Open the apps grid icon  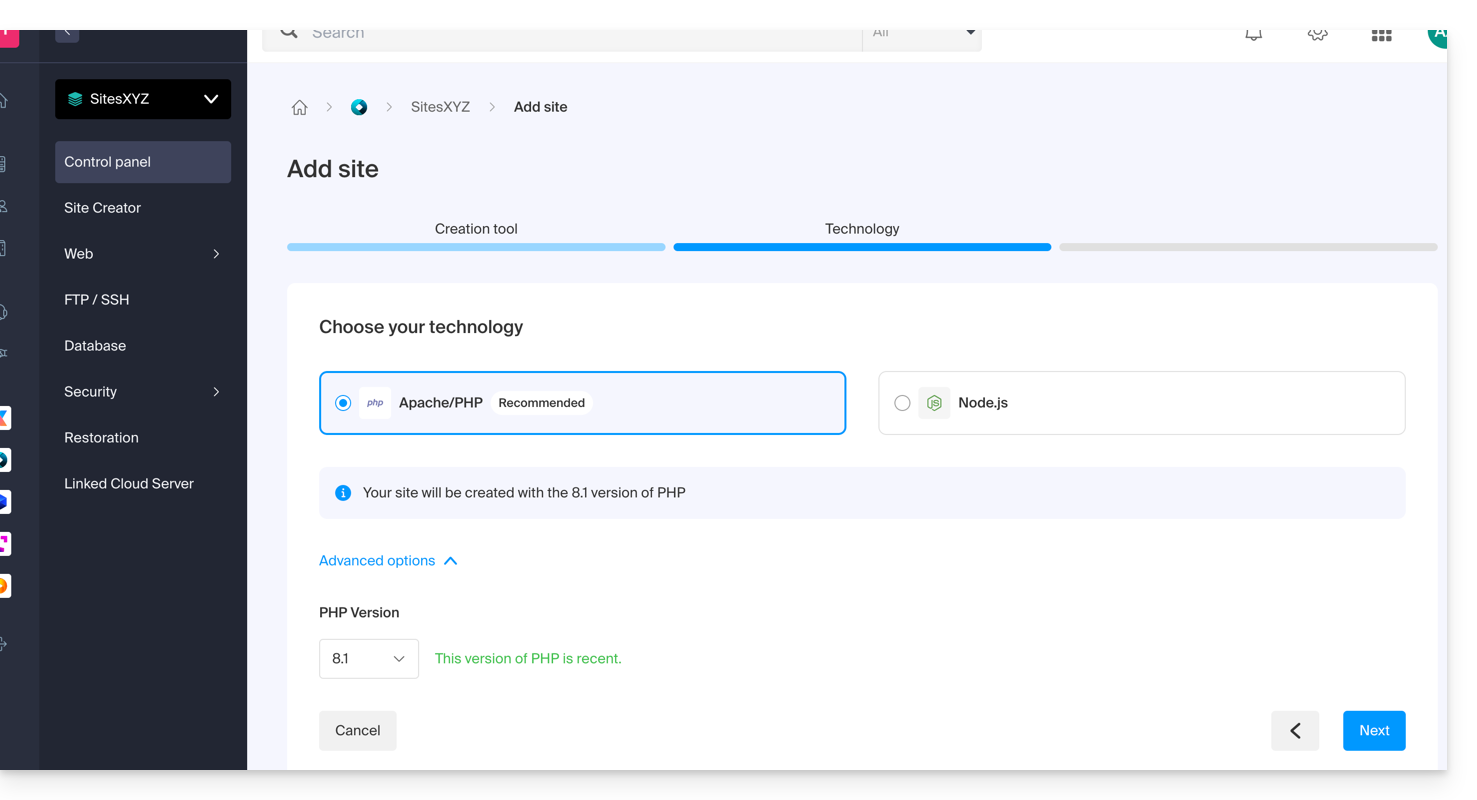click(1381, 35)
